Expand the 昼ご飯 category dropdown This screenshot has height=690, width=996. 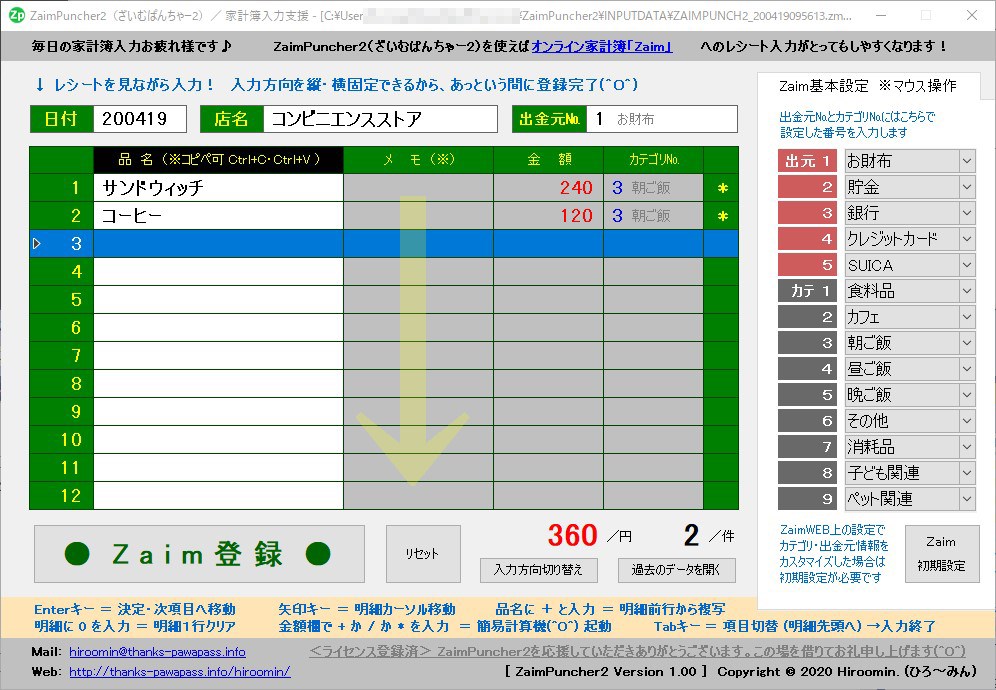(x=967, y=369)
